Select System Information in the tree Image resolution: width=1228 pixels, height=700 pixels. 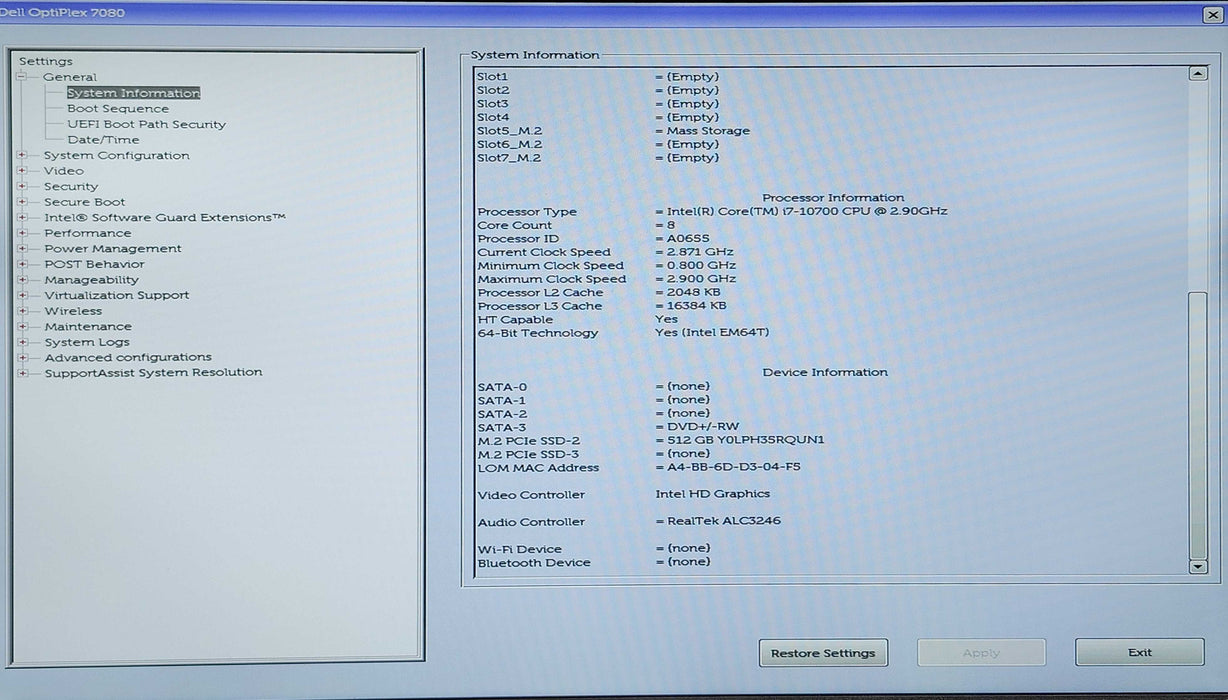(x=133, y=93)
